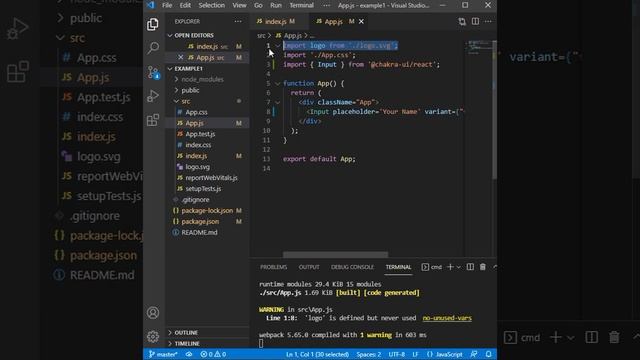Click the master branch in status bar
This screenshot has height=360, width=640.
pos(163,354)
